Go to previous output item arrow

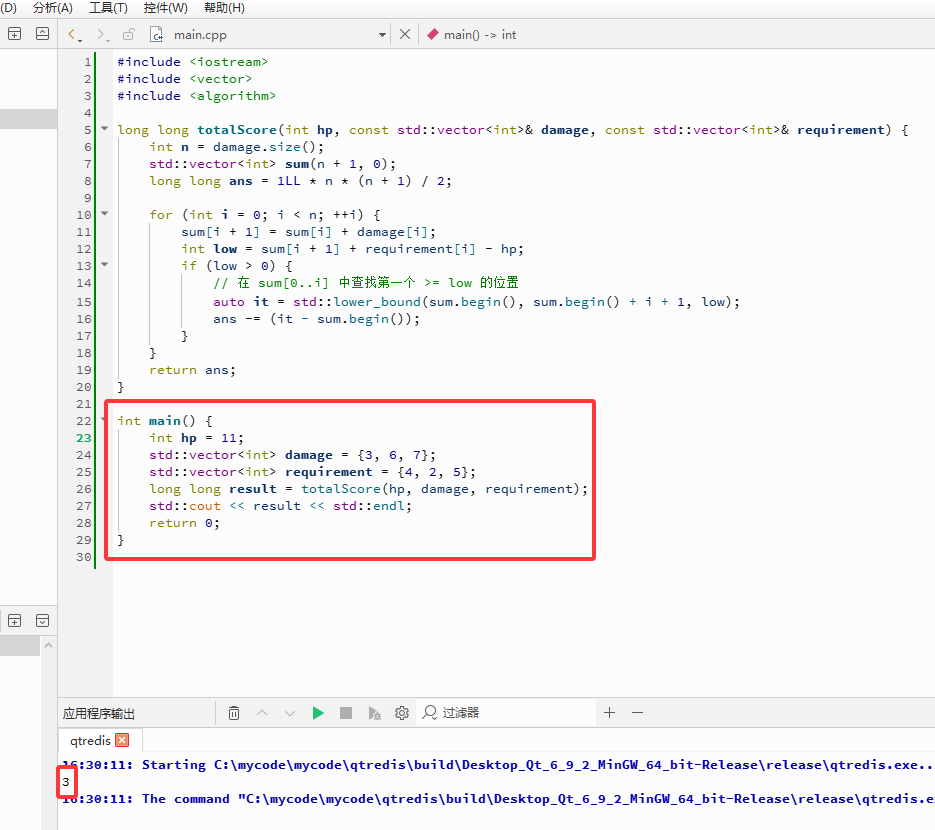[262, 713]
